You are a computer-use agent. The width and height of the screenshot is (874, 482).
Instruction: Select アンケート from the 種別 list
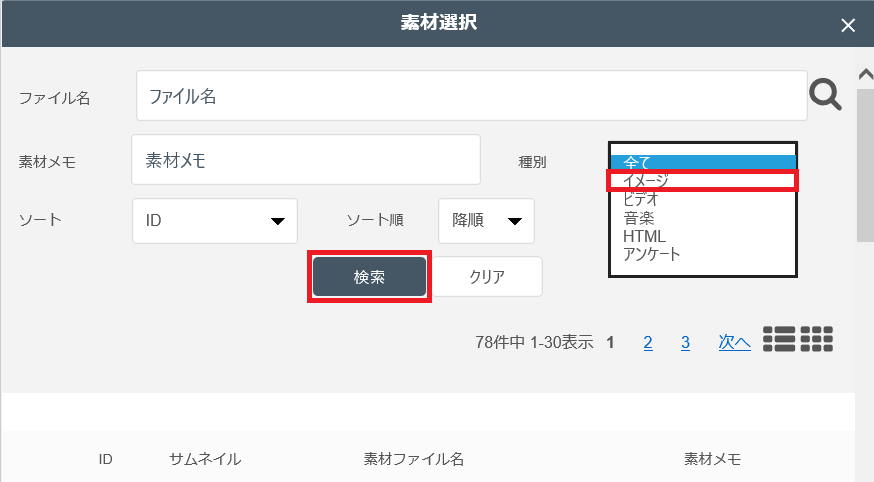tap(702, 254)
